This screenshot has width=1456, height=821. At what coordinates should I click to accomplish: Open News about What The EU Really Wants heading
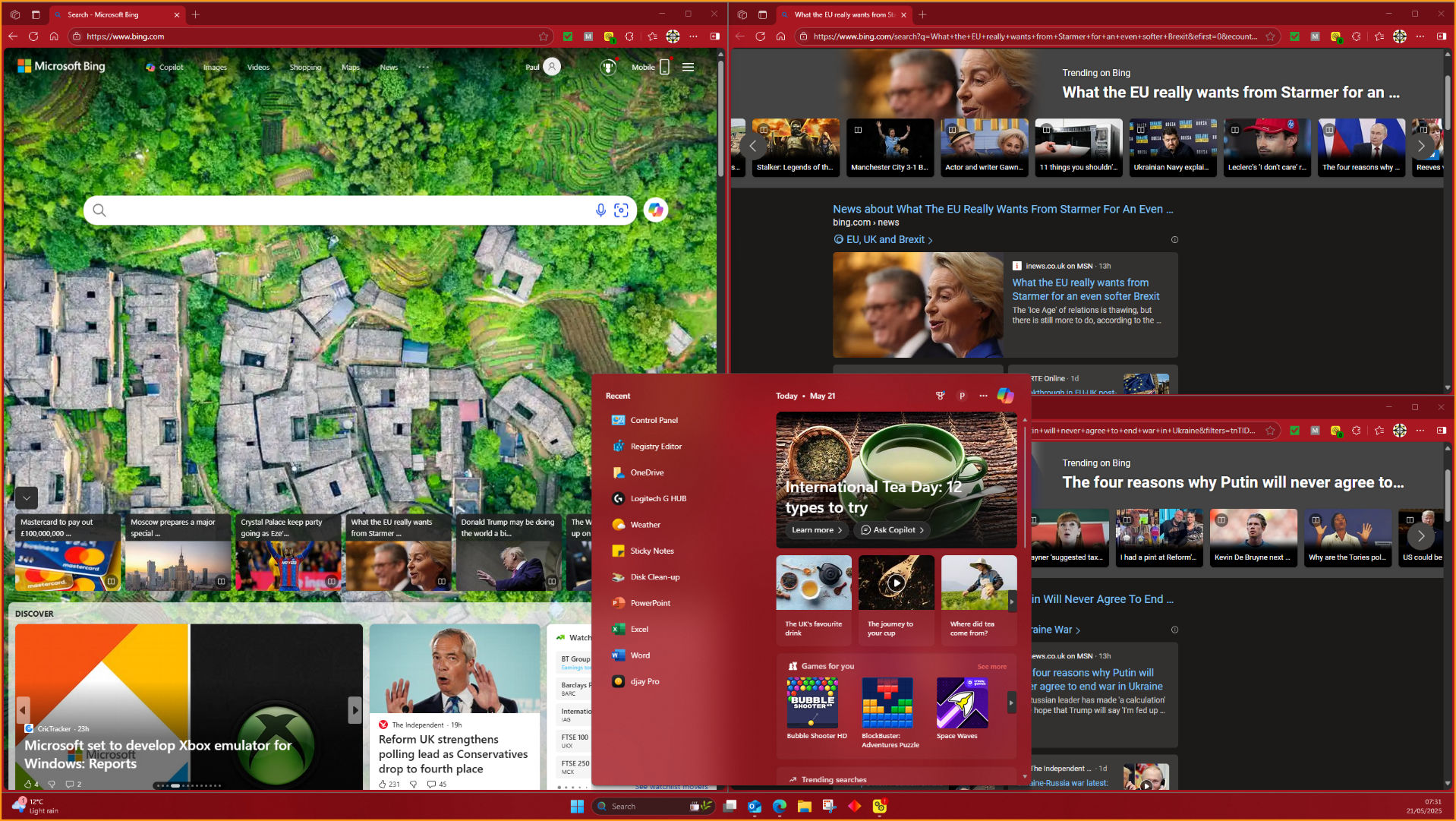1003,209
